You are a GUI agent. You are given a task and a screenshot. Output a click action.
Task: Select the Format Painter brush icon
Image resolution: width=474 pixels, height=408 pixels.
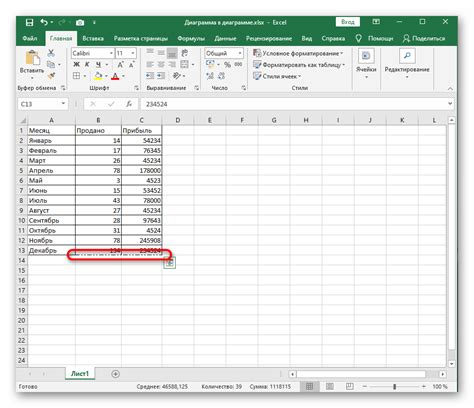(51, 76)
